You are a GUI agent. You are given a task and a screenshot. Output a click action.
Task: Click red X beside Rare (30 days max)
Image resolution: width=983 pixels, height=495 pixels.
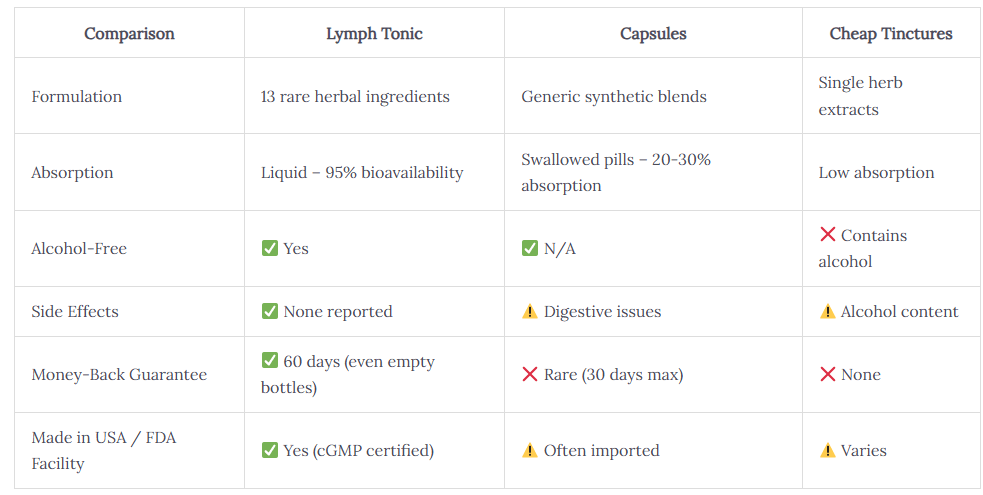pyautogui.click(x=530, y=374)
